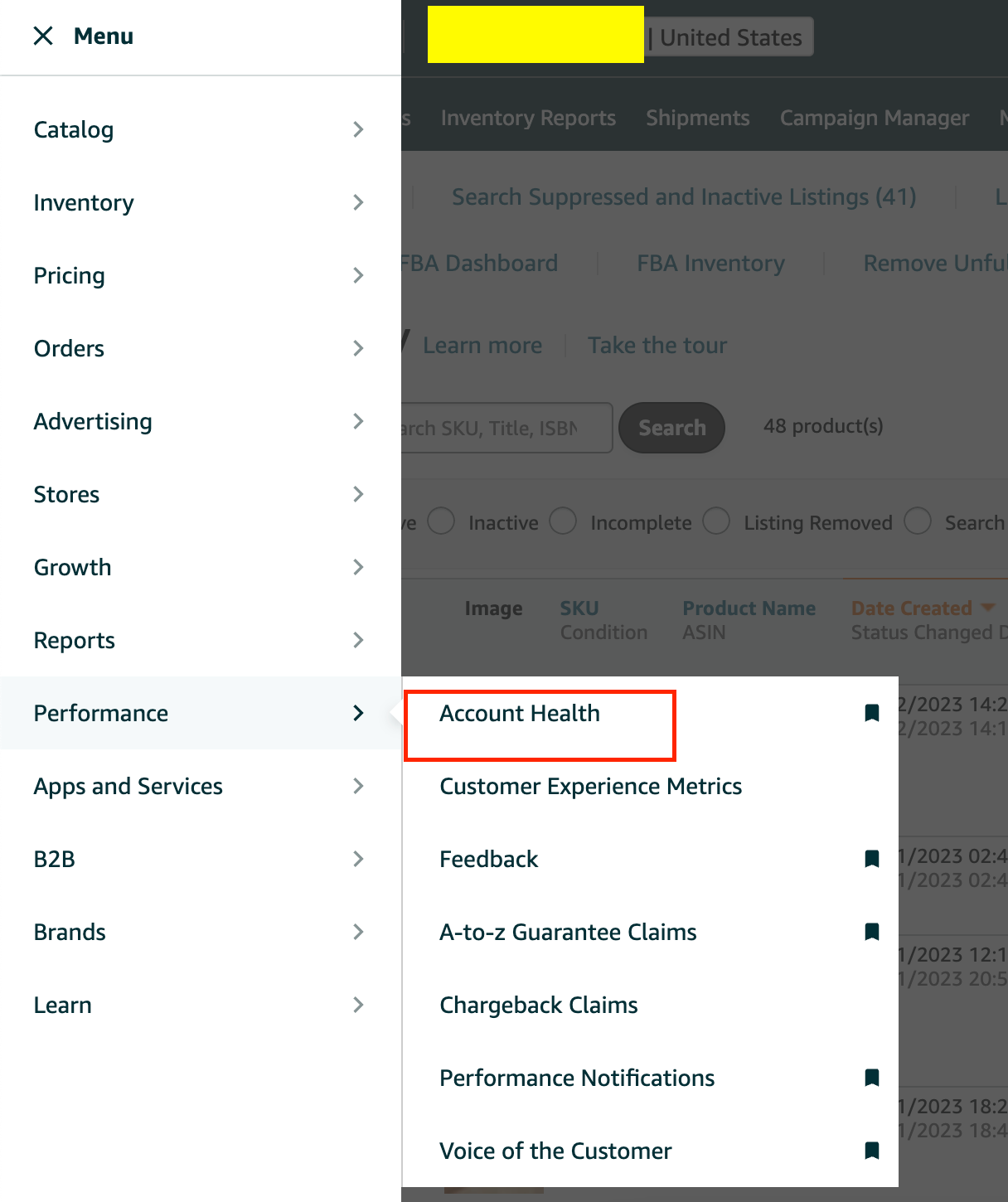This screenshot has height=1202, width=1008.
Task: Close the menu with the X icon
Action: (x=43, y=36)
